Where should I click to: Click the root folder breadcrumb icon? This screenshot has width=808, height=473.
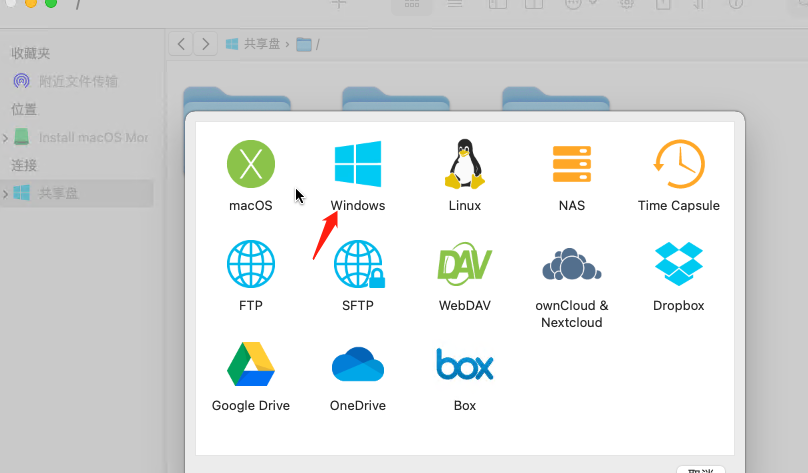[304, 45]
